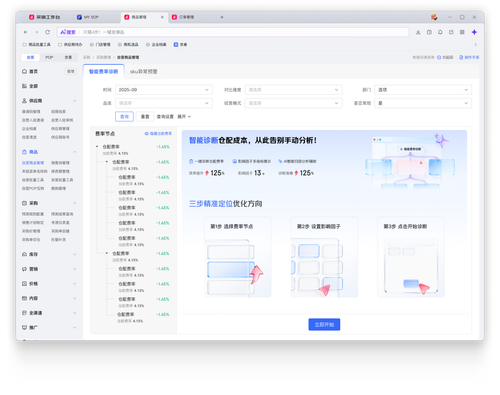Screen dimensions: 500x395
Task: Collapse the 商品 sidebar section
Action: pos(75,152)
